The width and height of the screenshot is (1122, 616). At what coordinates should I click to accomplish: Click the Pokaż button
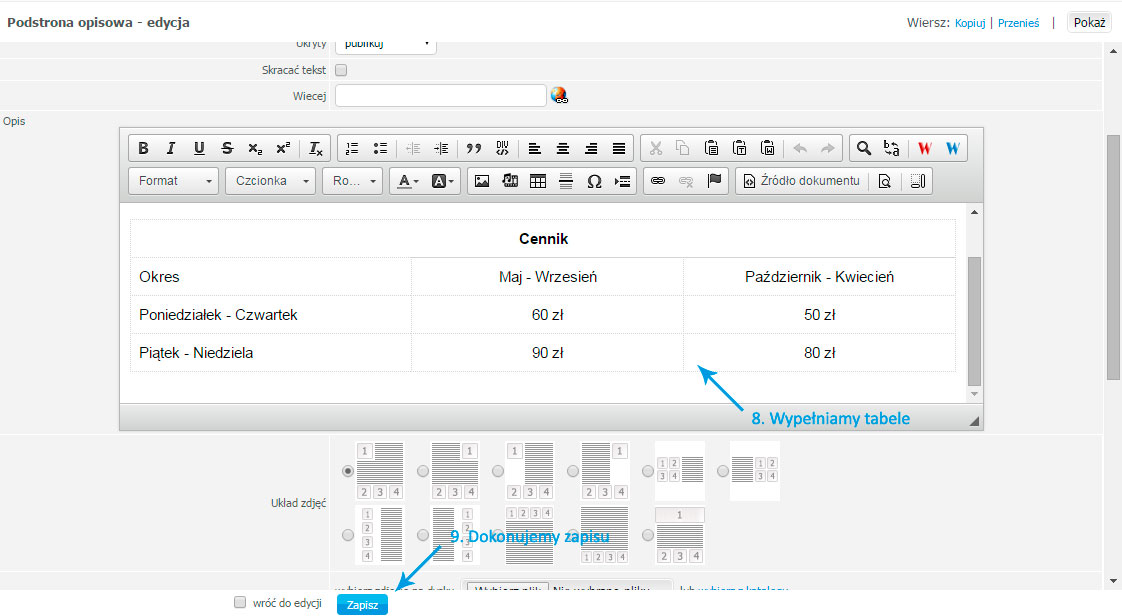[x=1089, y=22]
